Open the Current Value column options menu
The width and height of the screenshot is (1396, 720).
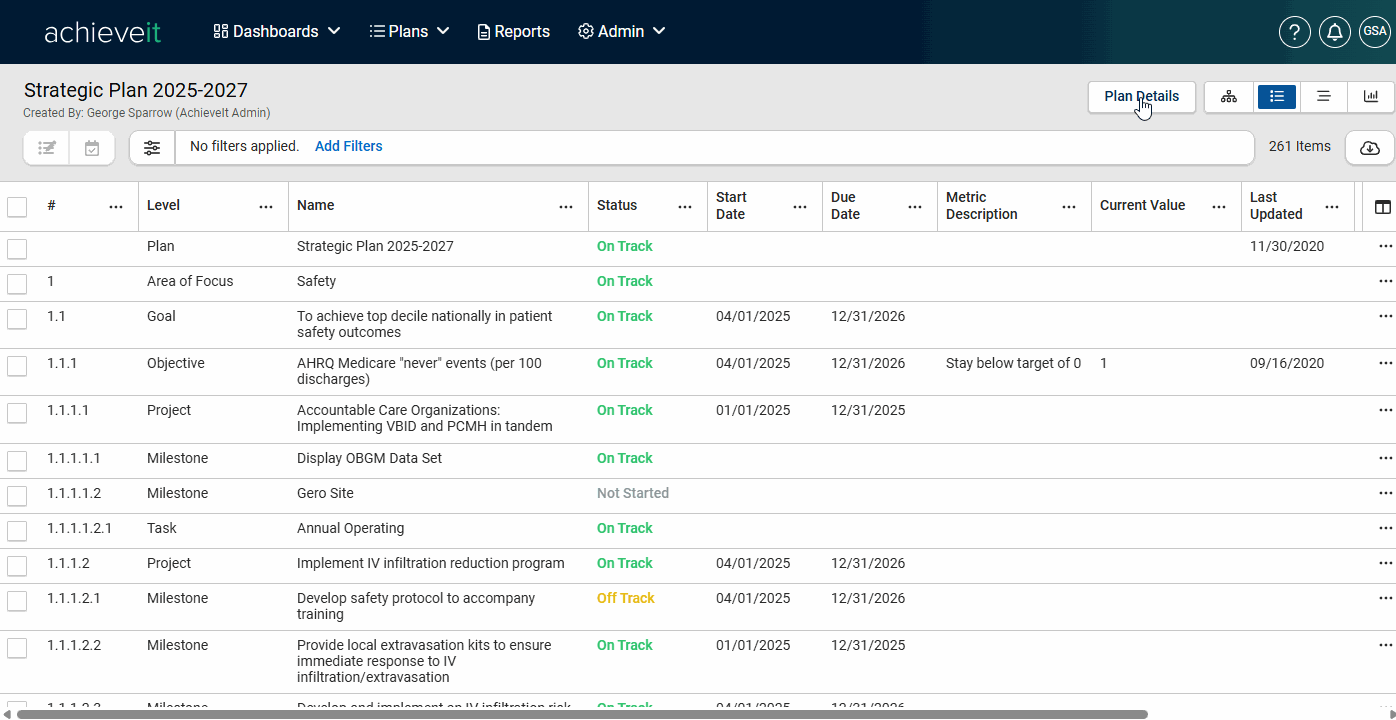[x=1219, y=207]
